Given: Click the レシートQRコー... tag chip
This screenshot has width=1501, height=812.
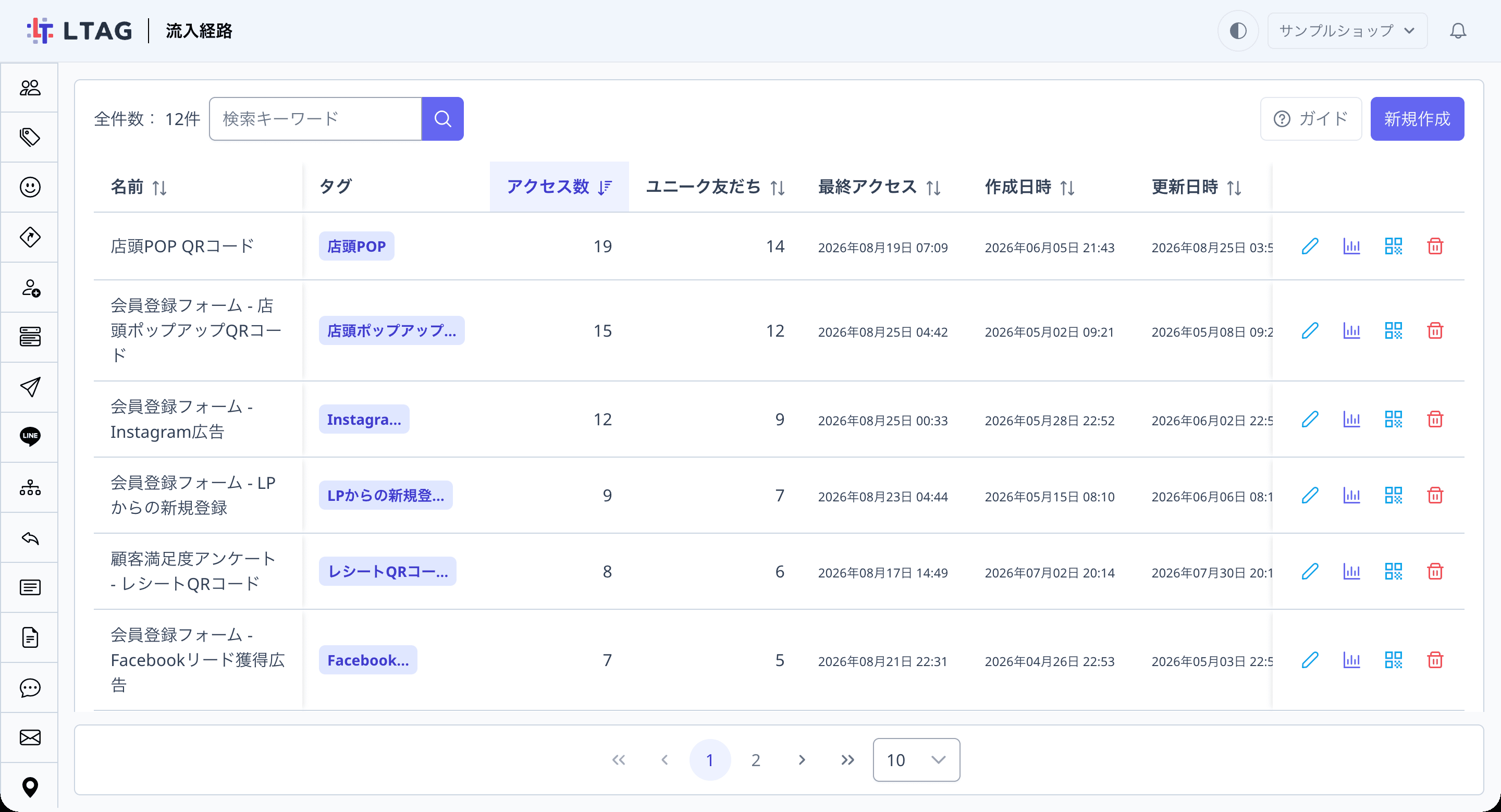Looking at the screenshot, I should point(387,571).
